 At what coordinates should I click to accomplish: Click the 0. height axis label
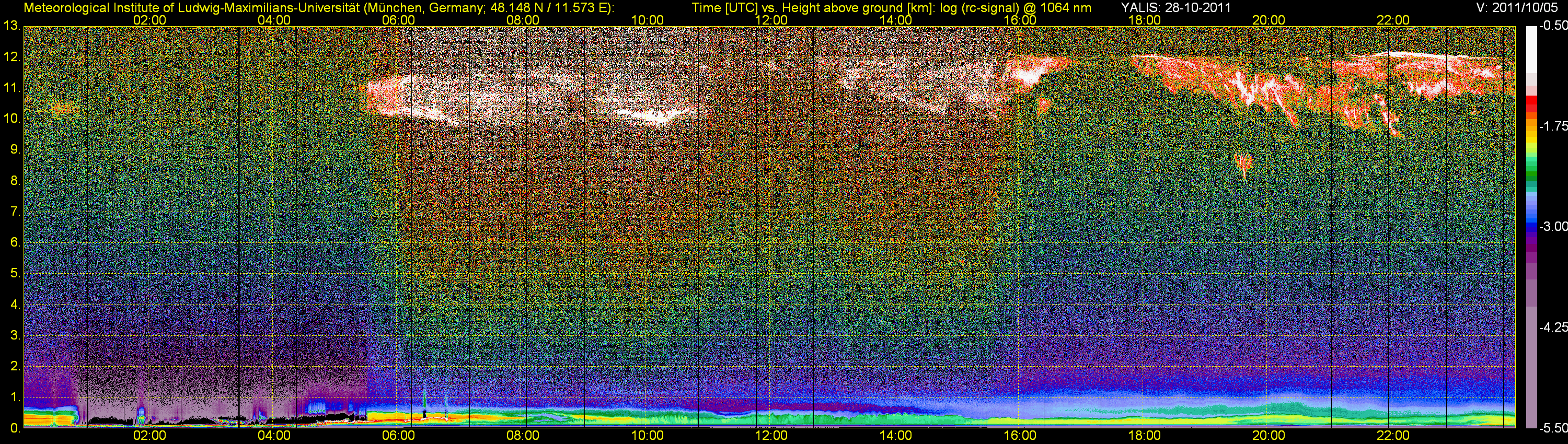tap(15, 428)
